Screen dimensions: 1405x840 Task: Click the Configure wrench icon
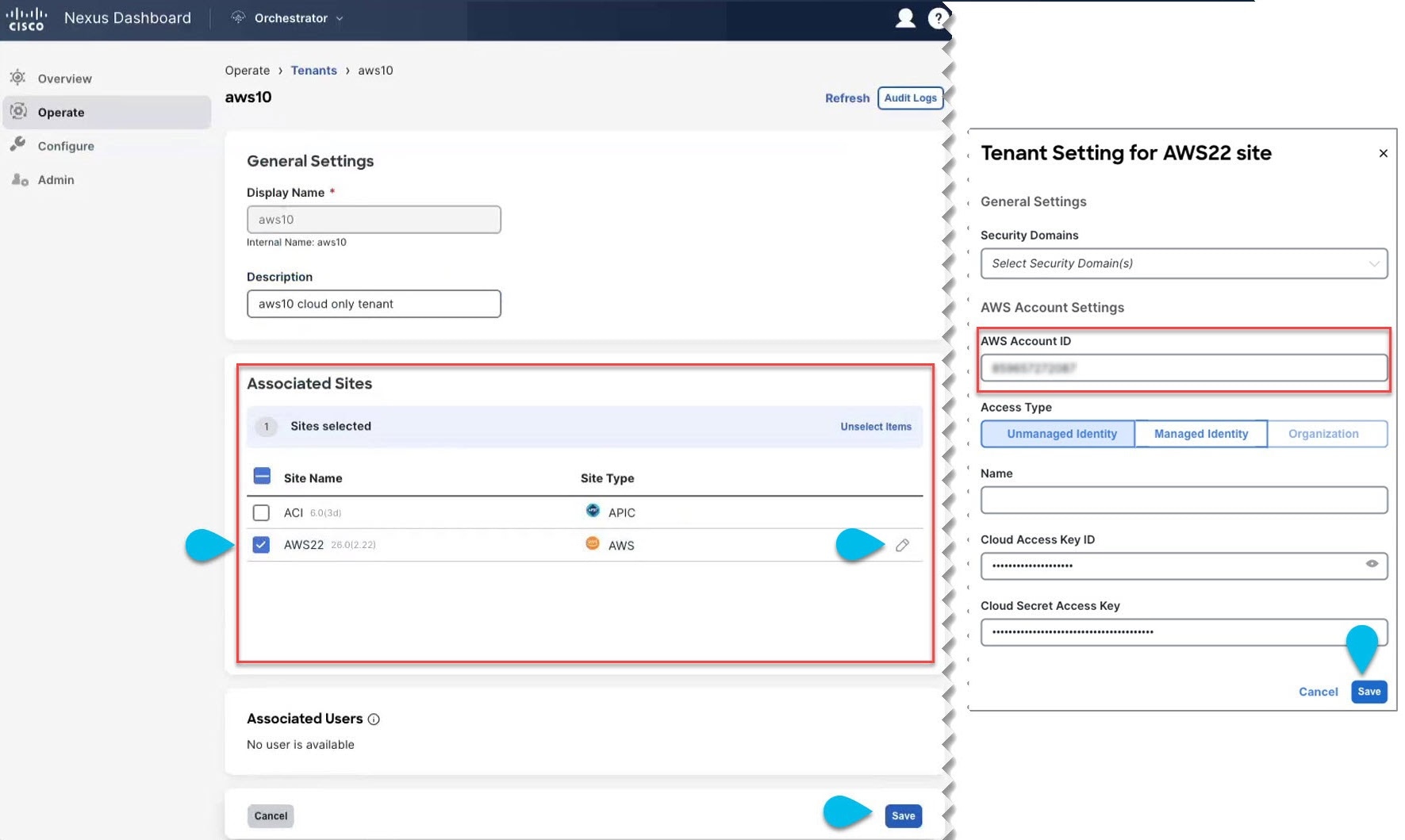tap(17, 144)
